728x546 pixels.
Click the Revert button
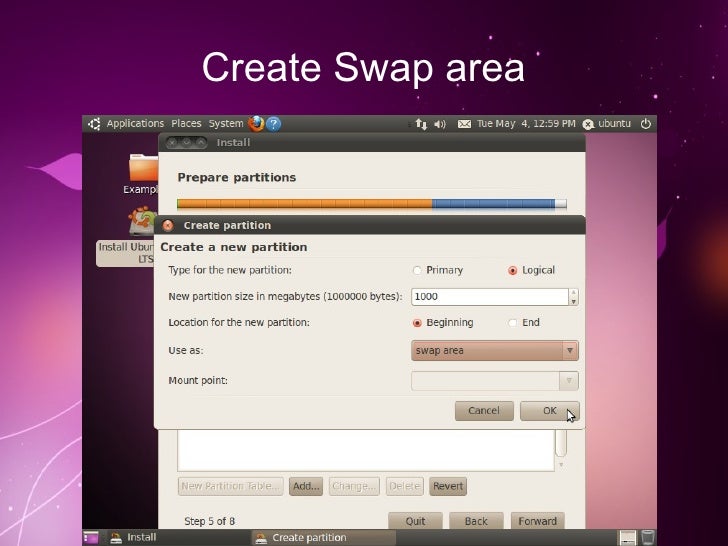pos(448,486)
